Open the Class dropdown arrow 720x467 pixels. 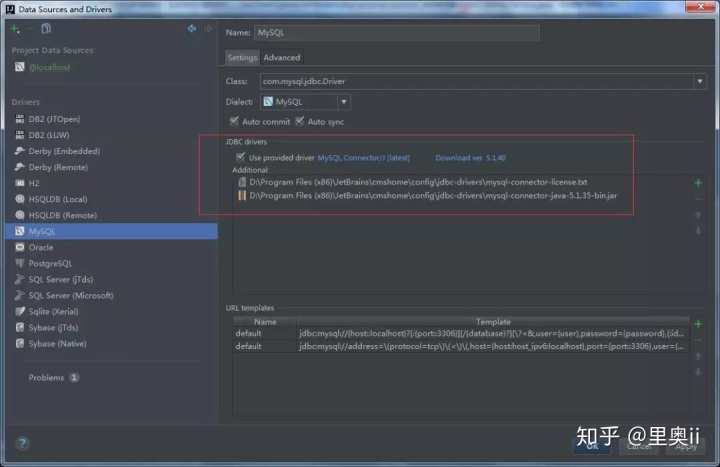[700, 81]
